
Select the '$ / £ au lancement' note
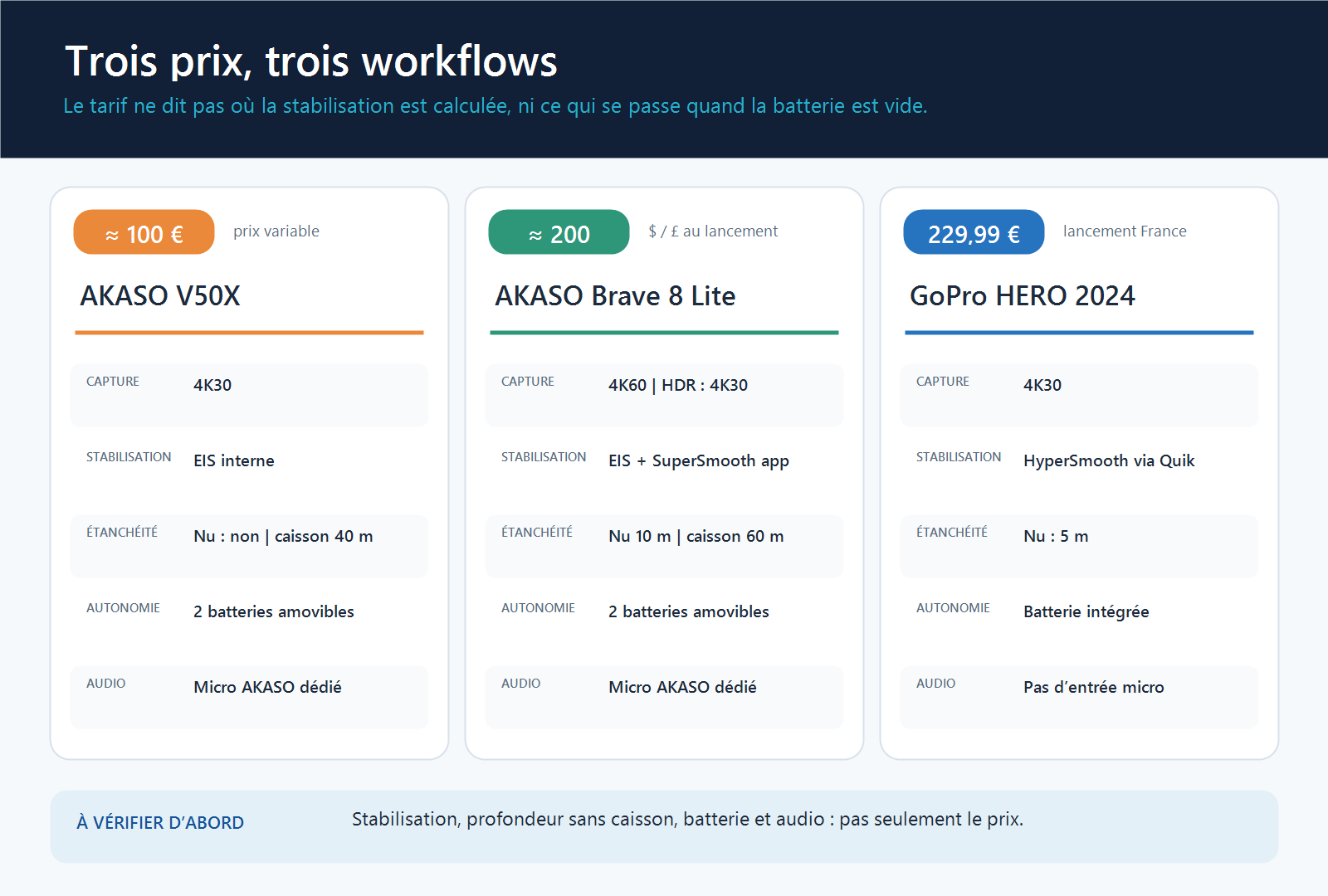click(x=713, y=231)
